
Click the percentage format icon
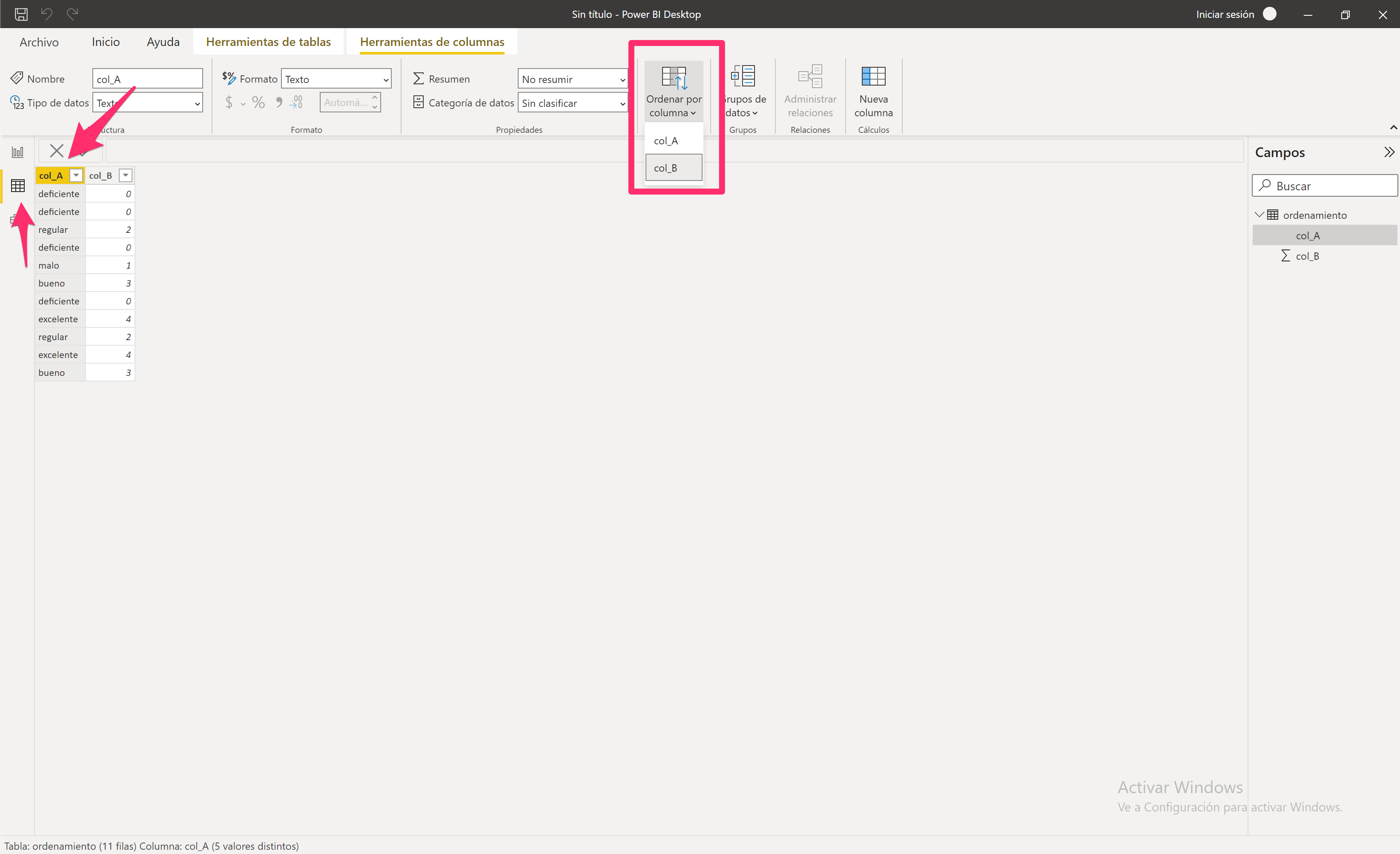[259, 103]
